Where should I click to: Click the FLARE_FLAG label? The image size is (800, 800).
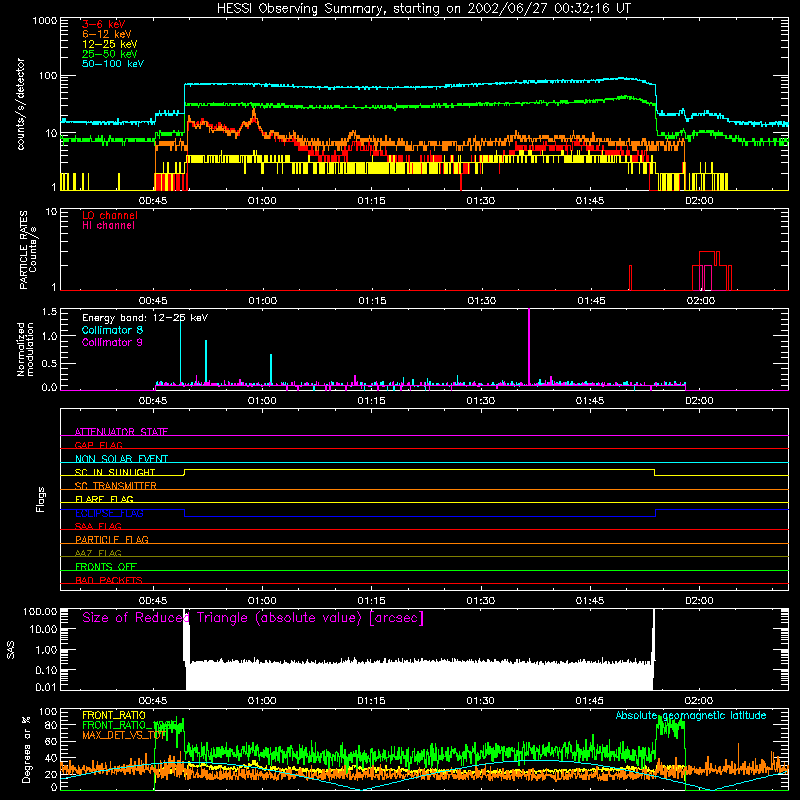click(x=104, y=499)
